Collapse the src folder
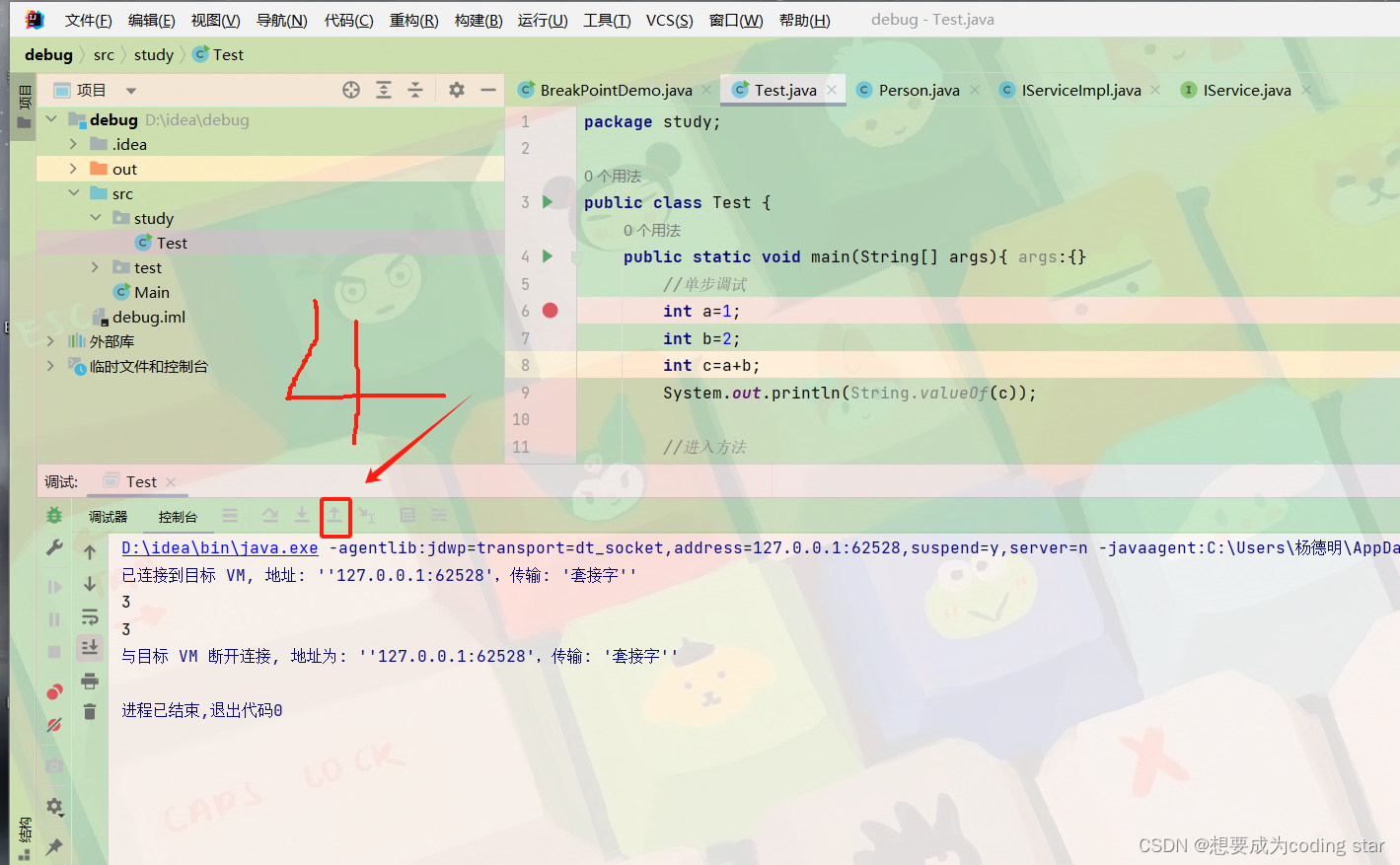Screen dimensions: 1400x865 point(73,193)
